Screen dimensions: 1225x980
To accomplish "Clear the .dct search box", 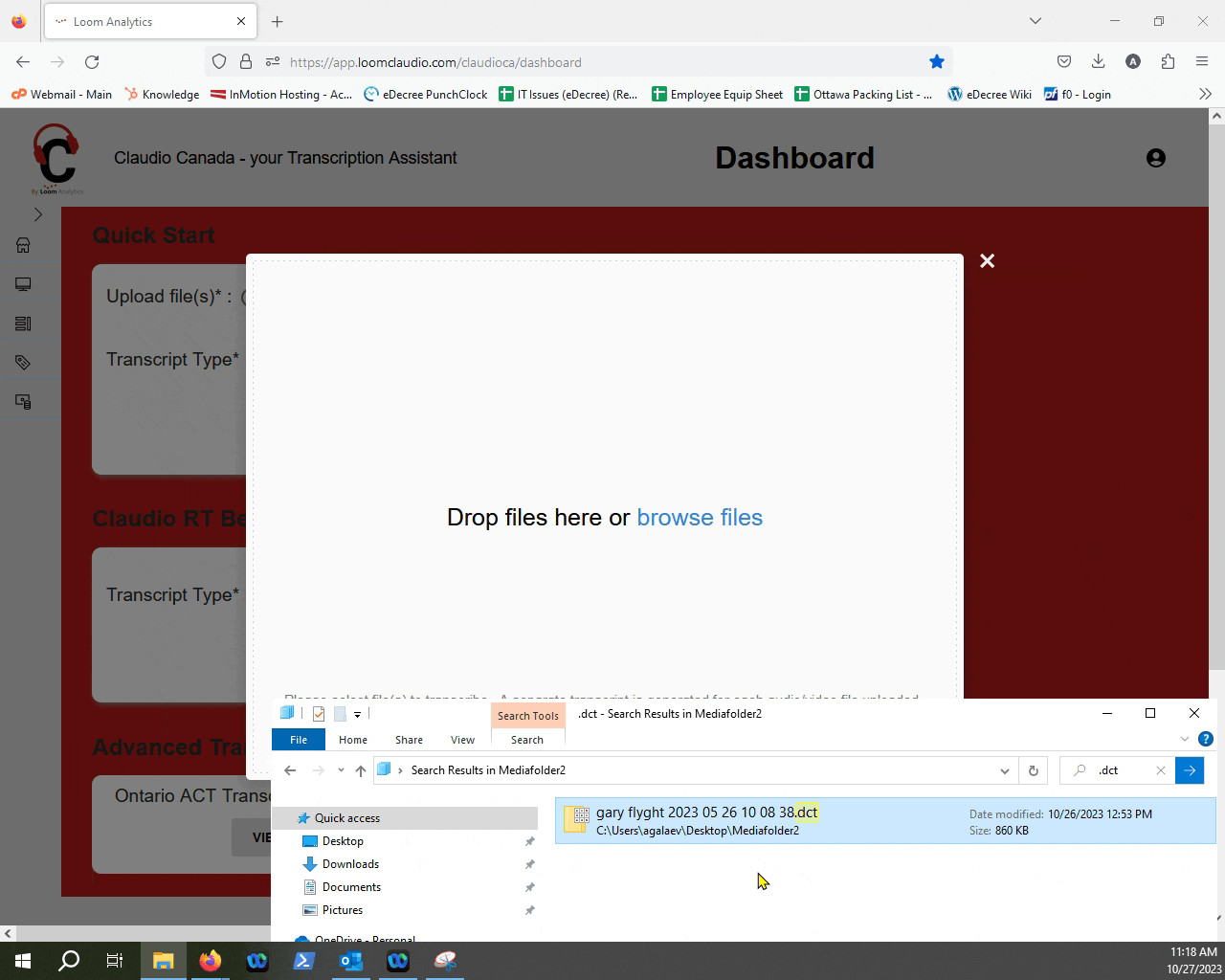I will point(1161,770).
